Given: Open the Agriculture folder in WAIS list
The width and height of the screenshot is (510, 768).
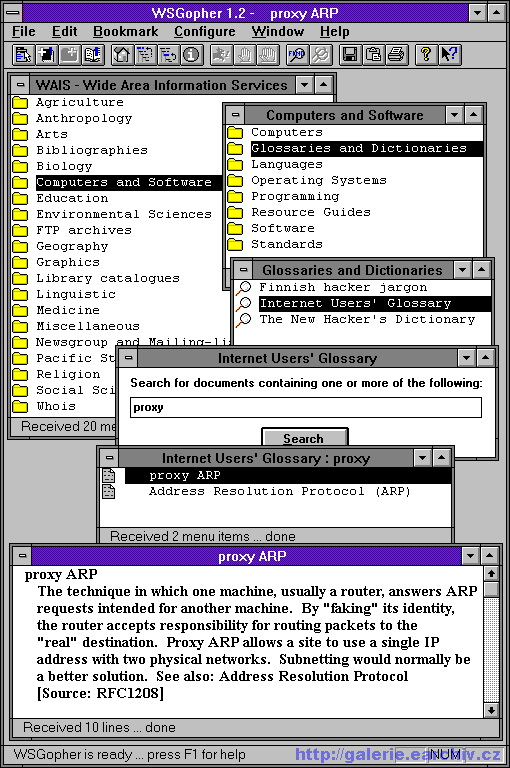Looking at the screenshot, I should [79, 102].
